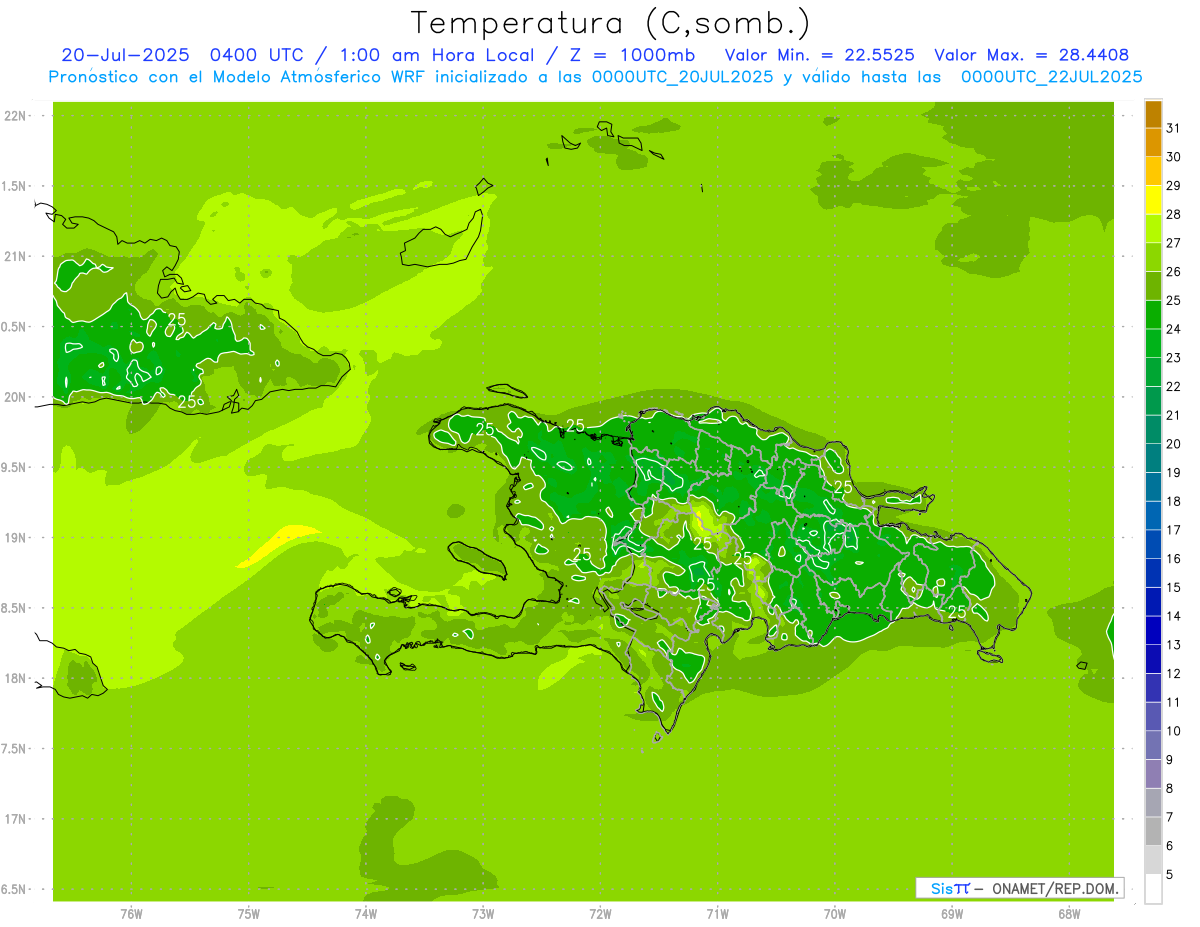
Task: Click the longitude label "71W"
Action: click(717, 914)
